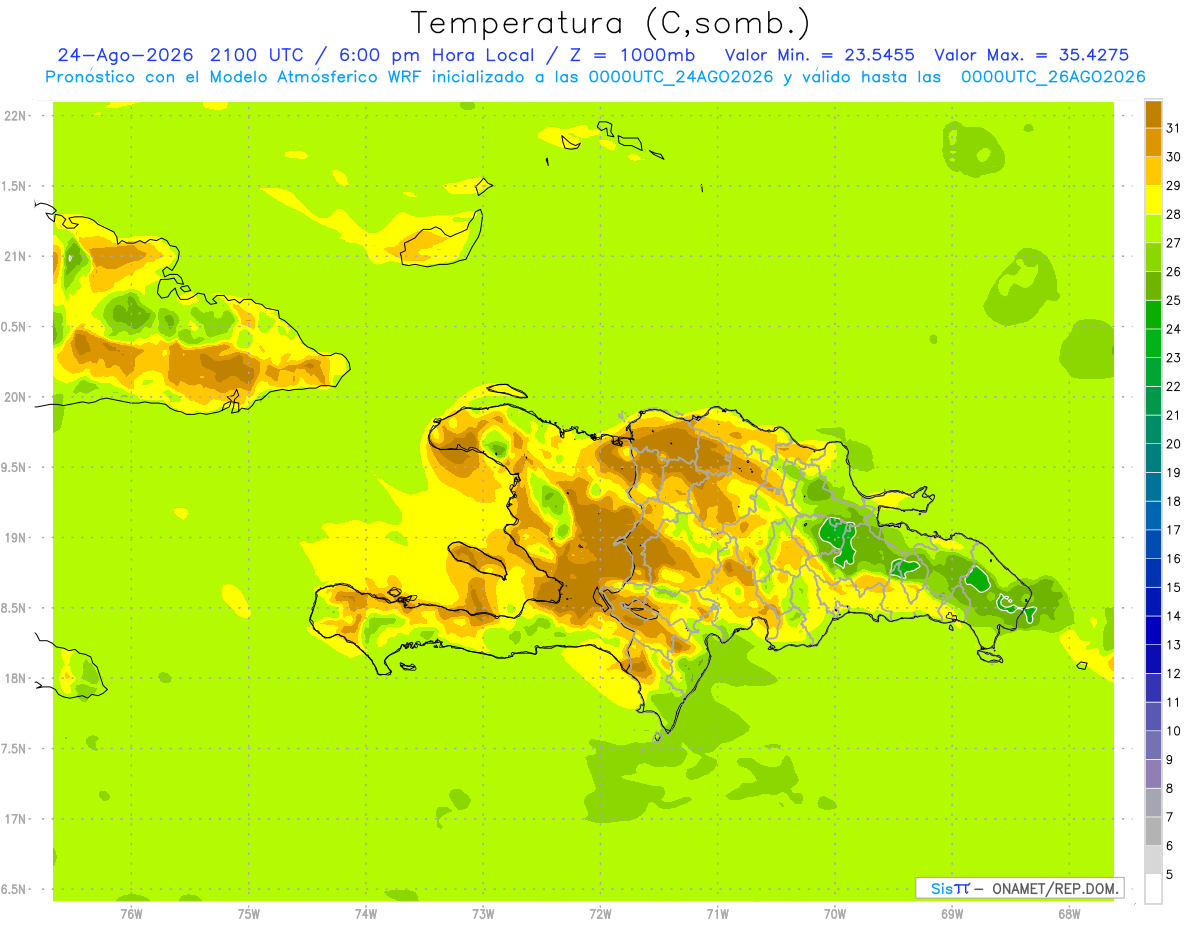Click the legend value '10'
The image size is (1200, 927).
pyautogui.click(x=1174, y=731)
